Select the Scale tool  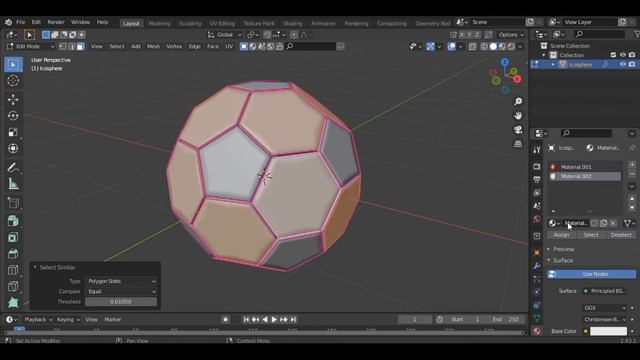click(13, 132)
